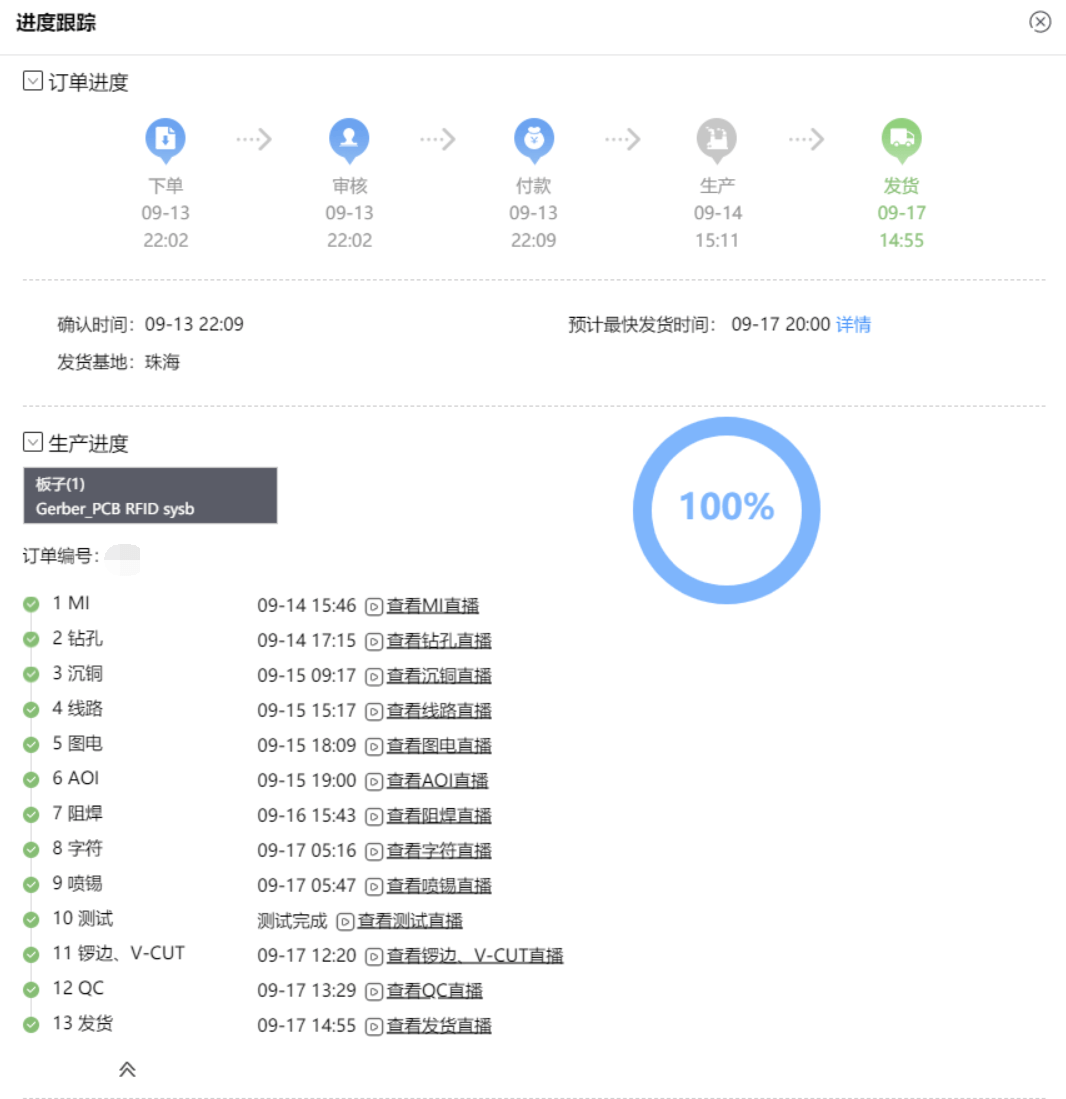Collapse the 生产进度 section
This screenshot has height=1099, width=1066.
(33, 442)
